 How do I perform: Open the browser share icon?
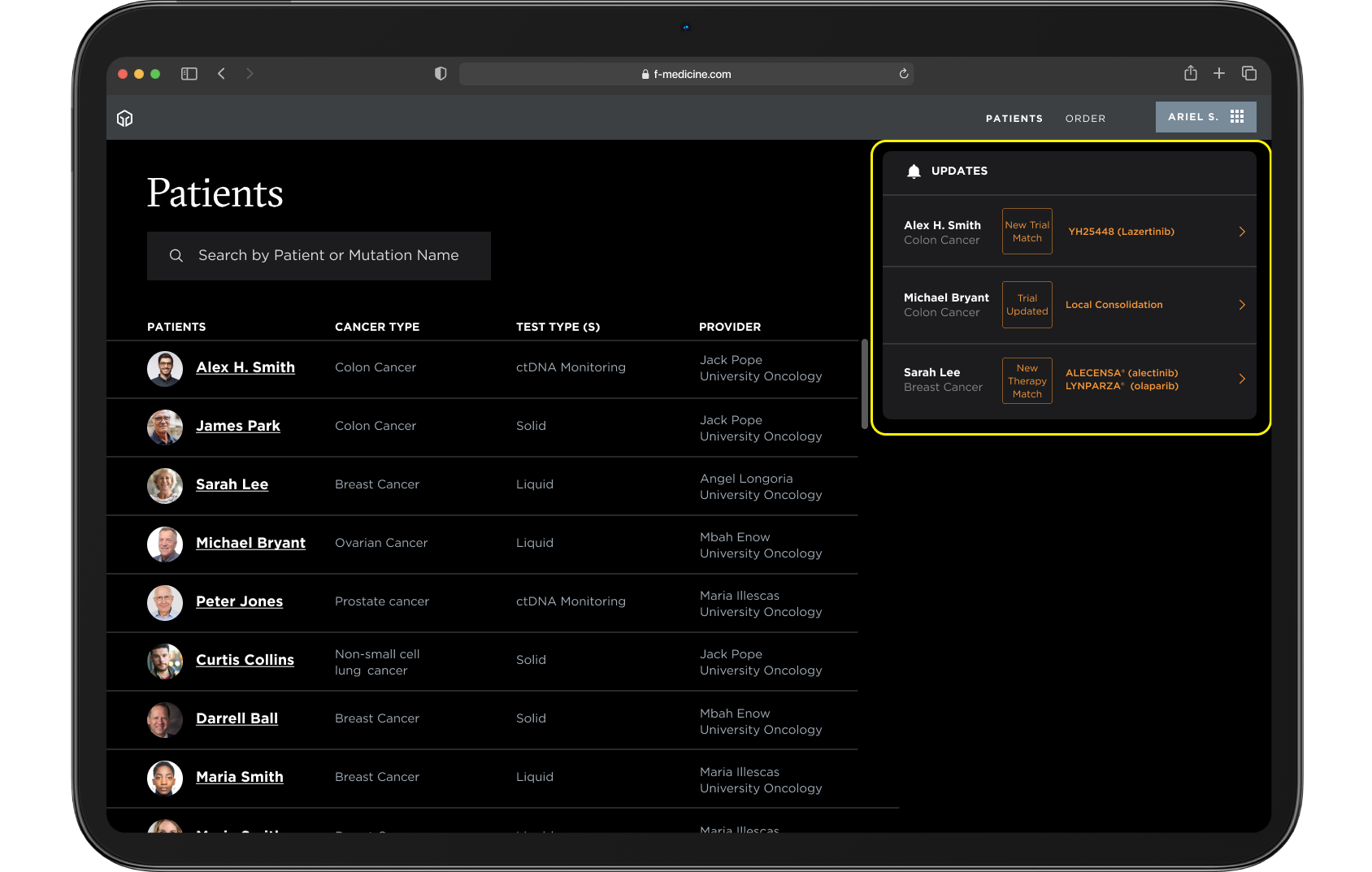tap(1191, 73)
